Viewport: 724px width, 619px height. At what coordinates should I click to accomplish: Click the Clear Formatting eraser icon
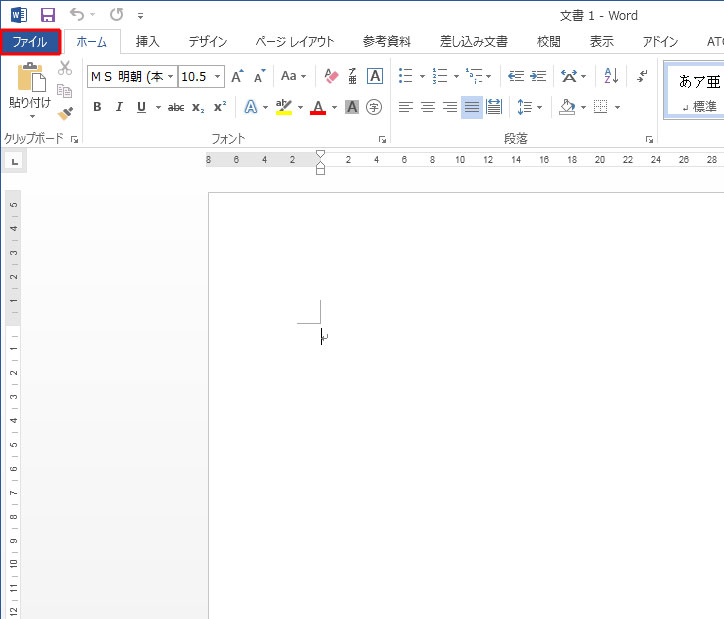(331, 76)
